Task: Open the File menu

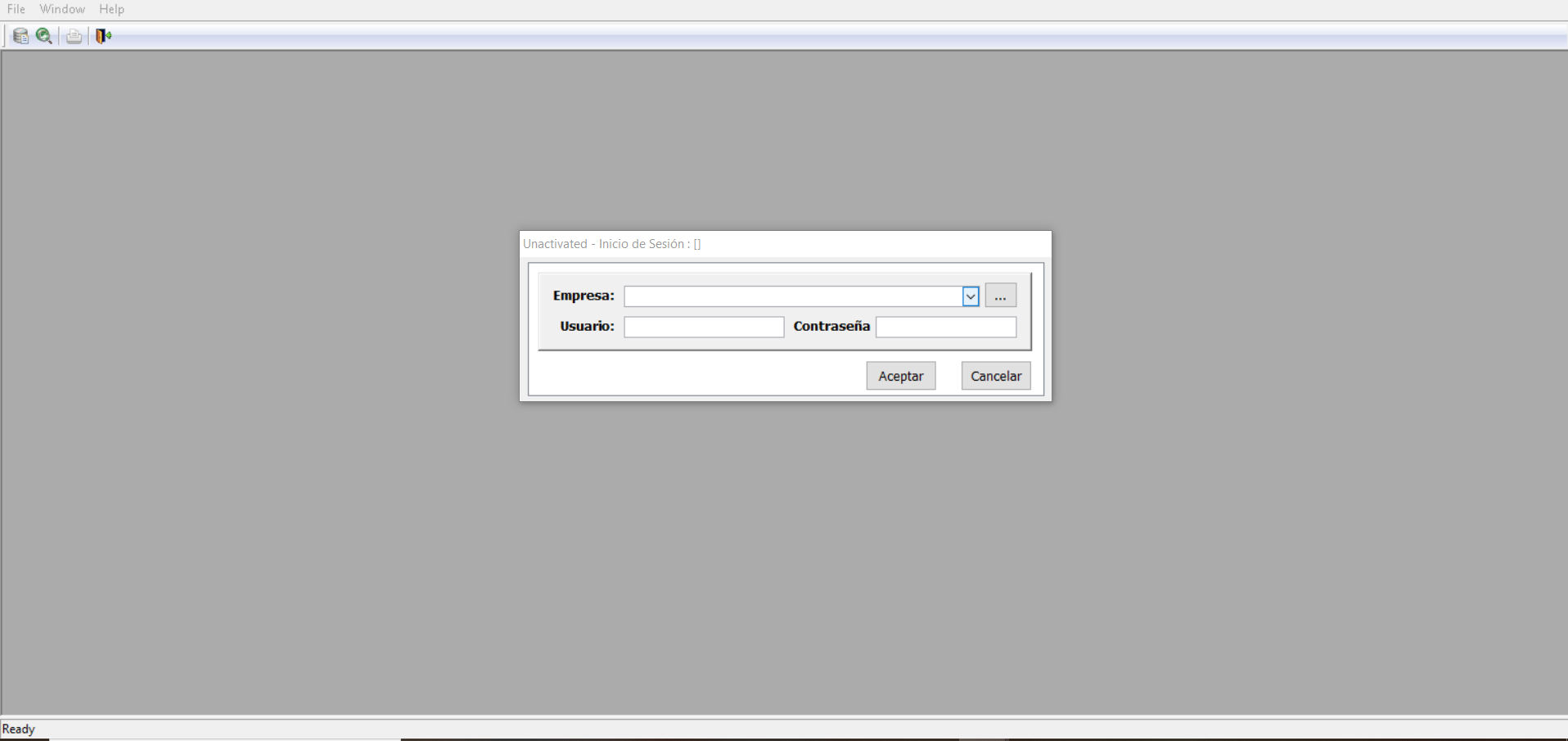Action: [16, 9]
